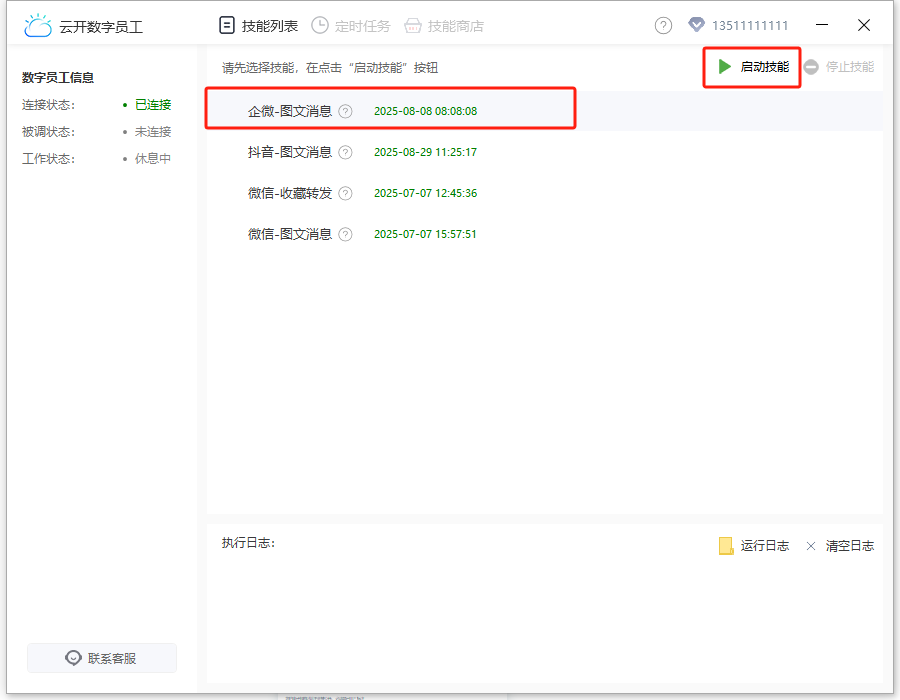Open the 运行日志 log
The height and width of the screenshot is (700, 900).
754,546
